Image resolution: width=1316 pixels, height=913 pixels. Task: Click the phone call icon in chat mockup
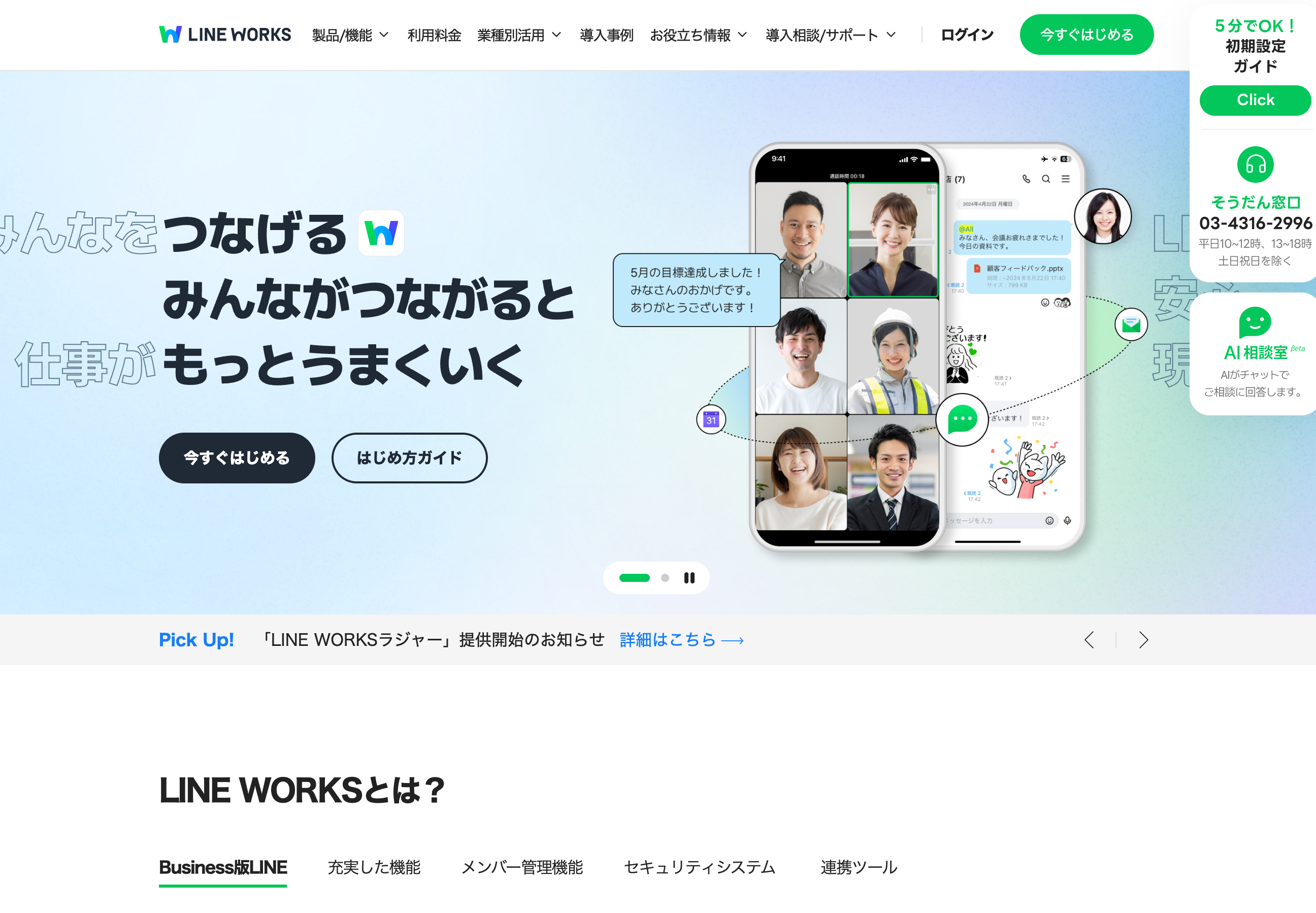click(1026, 179)
